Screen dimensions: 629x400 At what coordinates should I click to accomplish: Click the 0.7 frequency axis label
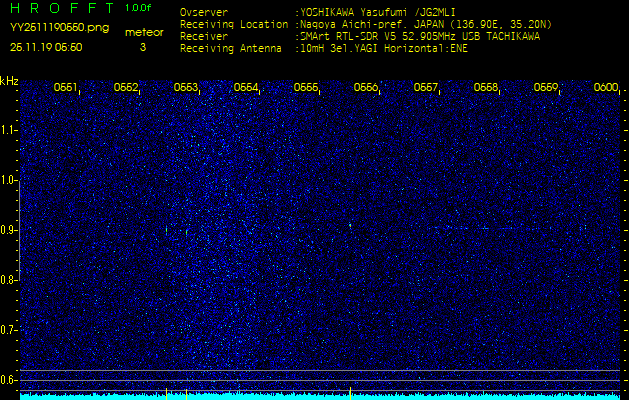9,330
